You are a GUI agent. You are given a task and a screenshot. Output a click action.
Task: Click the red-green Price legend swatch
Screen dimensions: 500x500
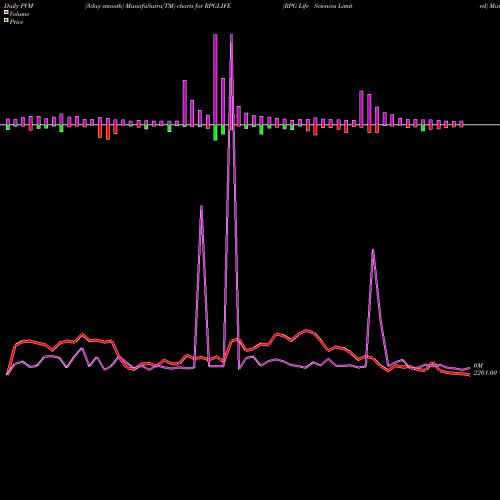(x=6, y=21)
